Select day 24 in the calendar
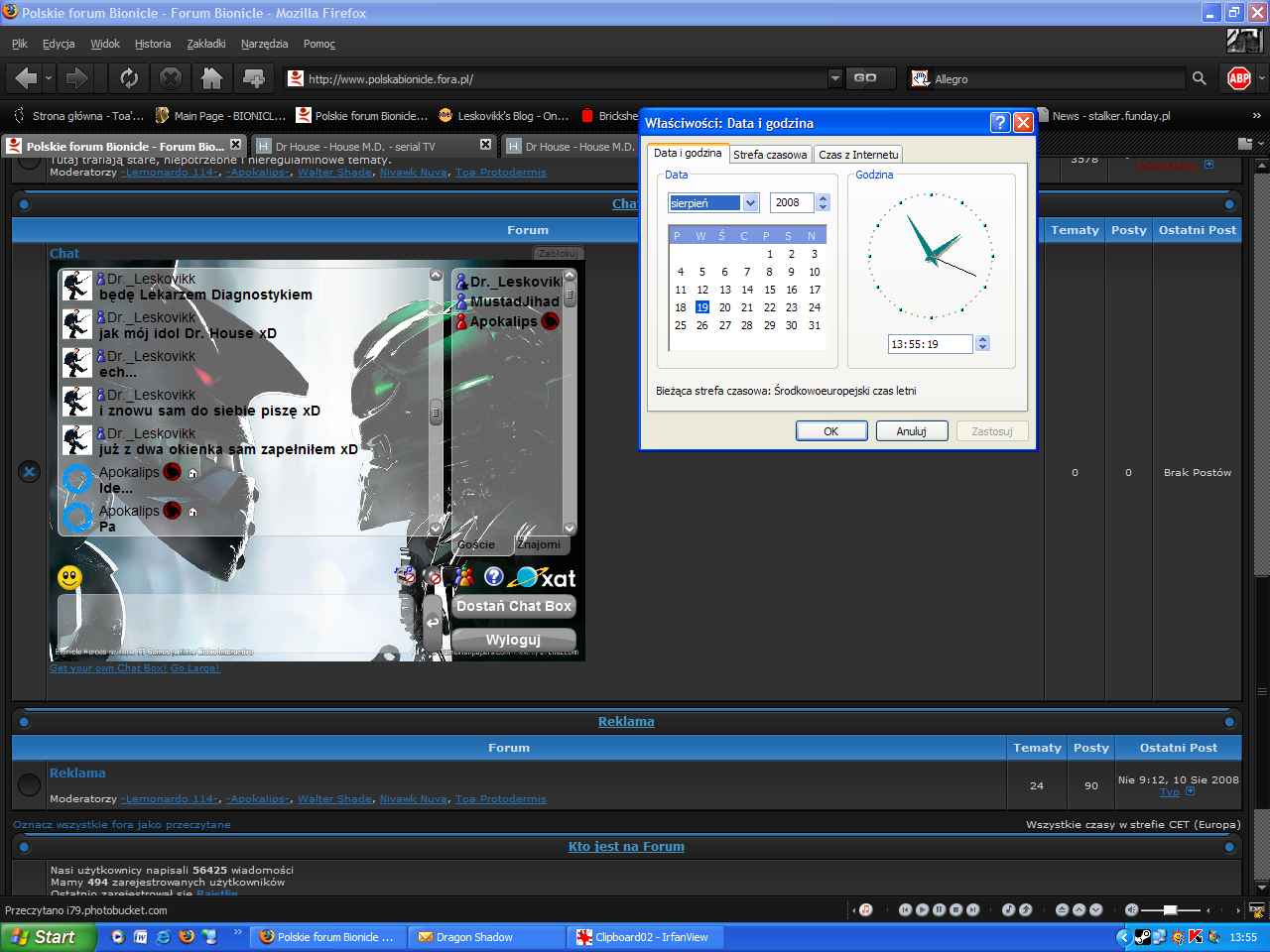 click(x=814, y=307)
